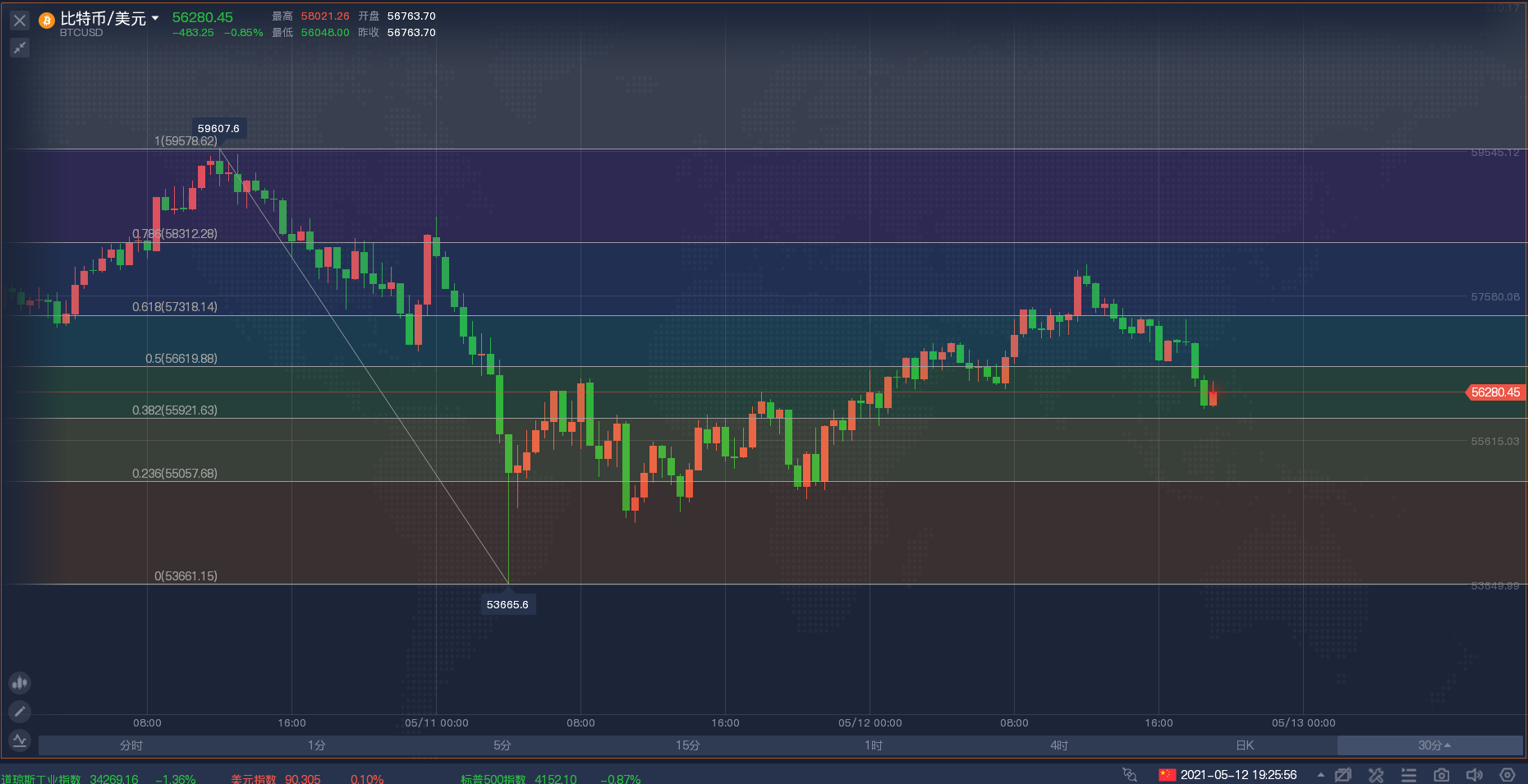The image size is (1528, 784).
Task: Click the BTCUSD symbol code text
Action: point(81,33)
